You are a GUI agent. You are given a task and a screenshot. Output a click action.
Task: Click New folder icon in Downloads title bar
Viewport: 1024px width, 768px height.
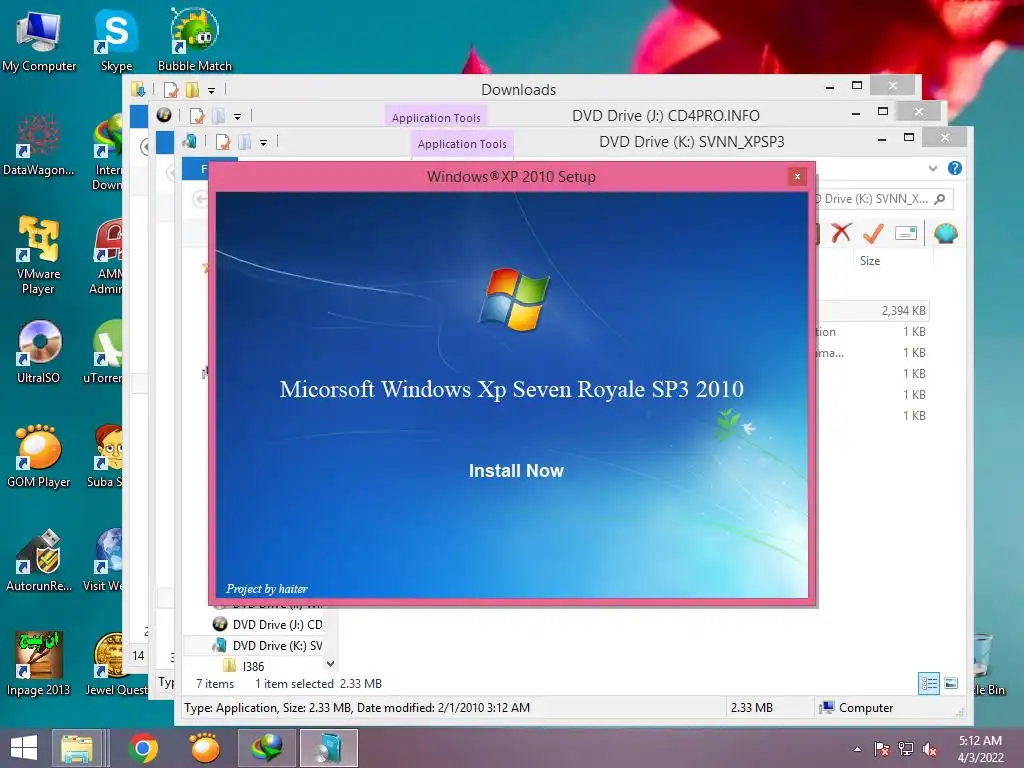click(192, 90)
